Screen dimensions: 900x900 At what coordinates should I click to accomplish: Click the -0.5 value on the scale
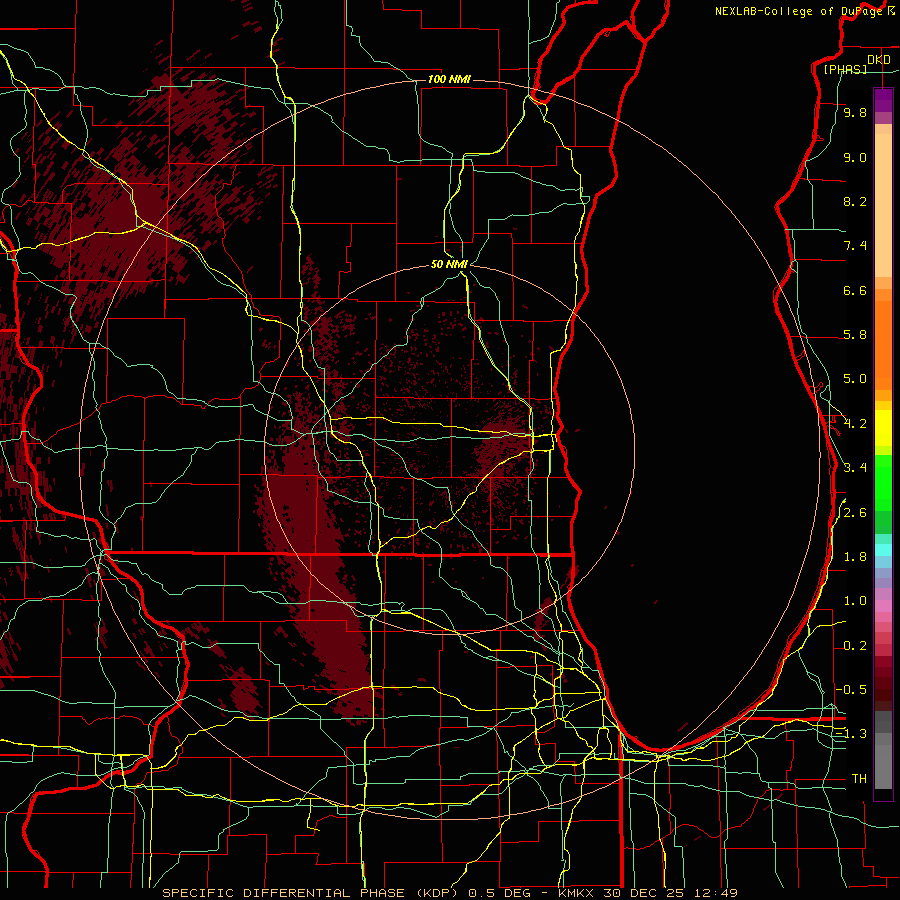coord(851,690)
